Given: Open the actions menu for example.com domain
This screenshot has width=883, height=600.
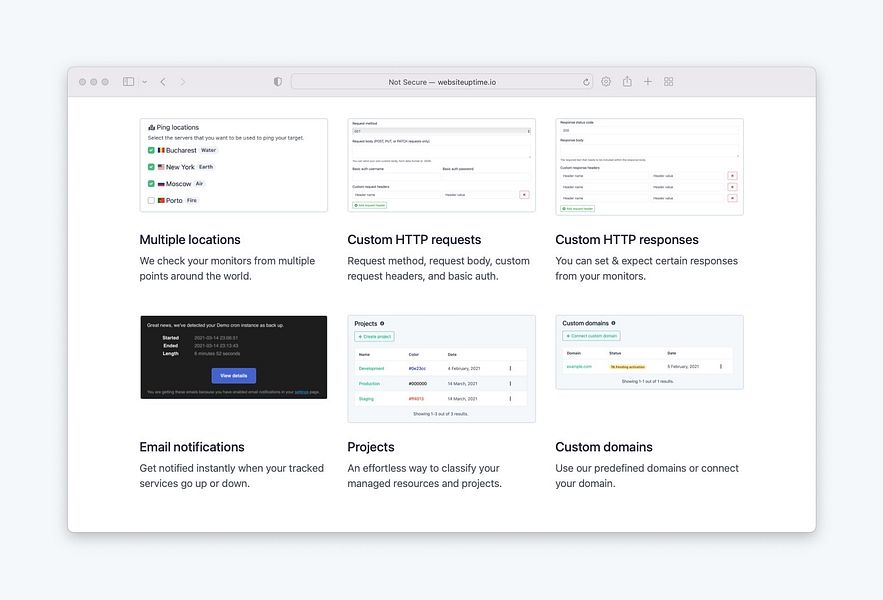Looking at the screenshot, I should click(x=722, y=367).
